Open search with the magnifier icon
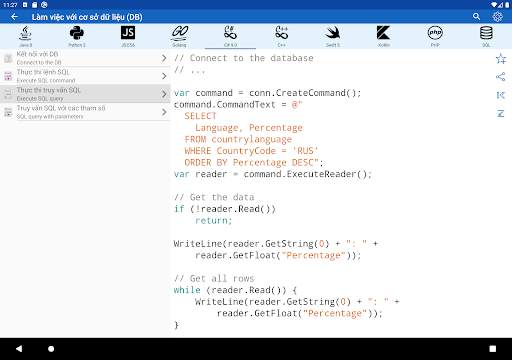The width and height of the screenshot is (512, 360). 476,16
